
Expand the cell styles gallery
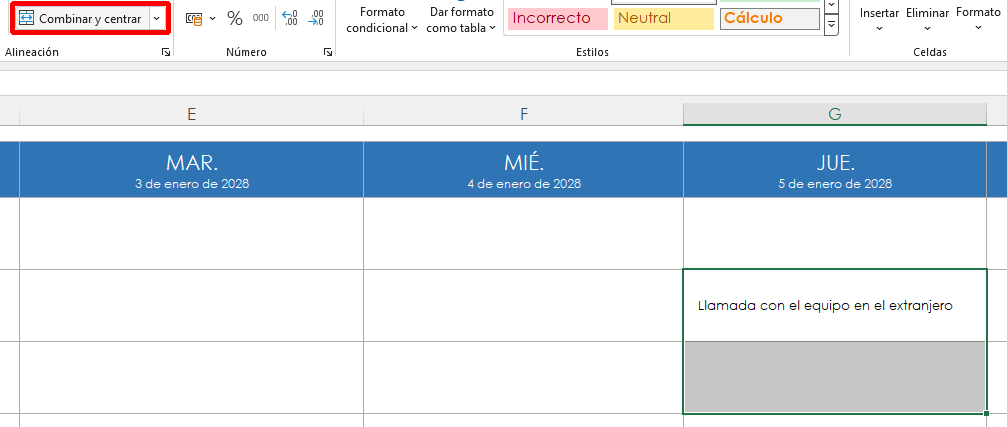[832, 25]
